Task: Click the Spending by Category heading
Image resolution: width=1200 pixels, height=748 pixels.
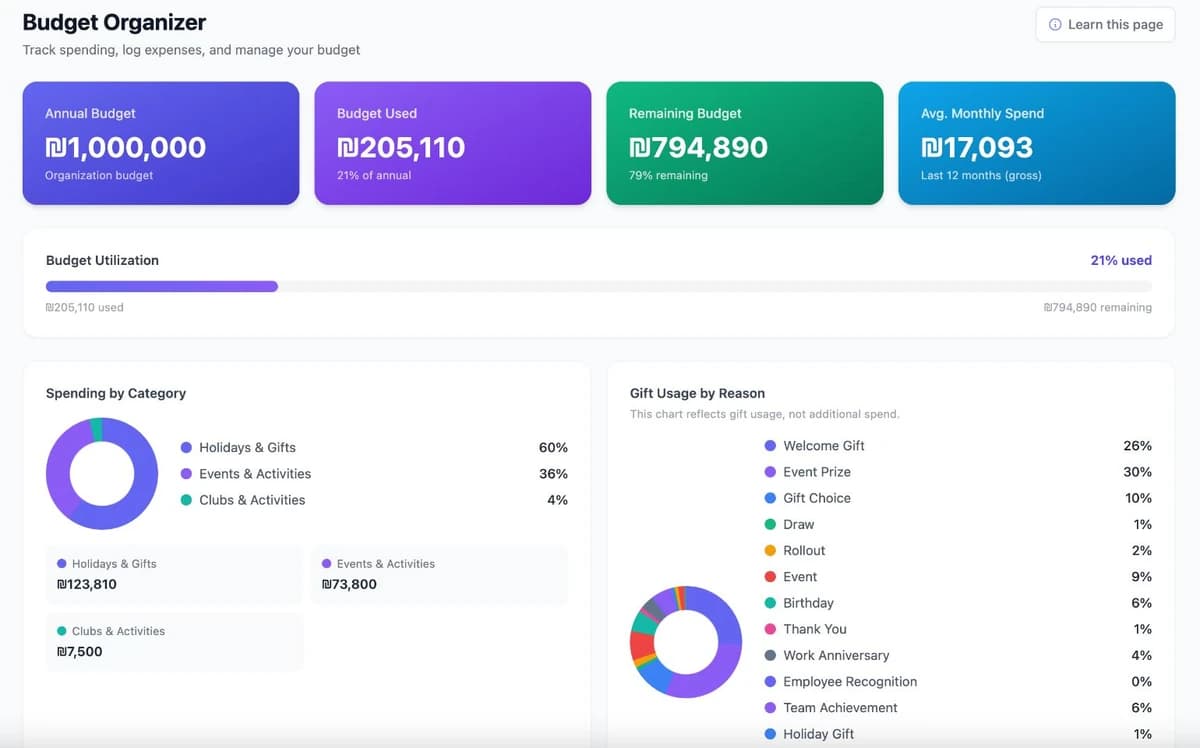Action: click(x=116, y=393)
